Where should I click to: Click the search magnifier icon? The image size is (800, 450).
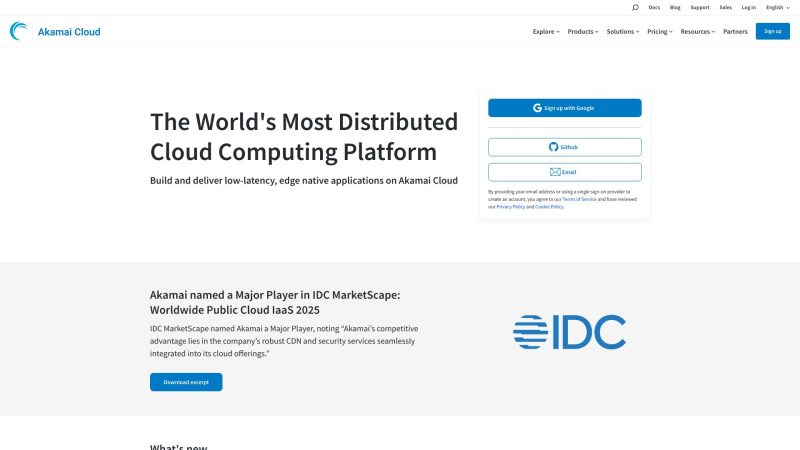pos(635,7)
